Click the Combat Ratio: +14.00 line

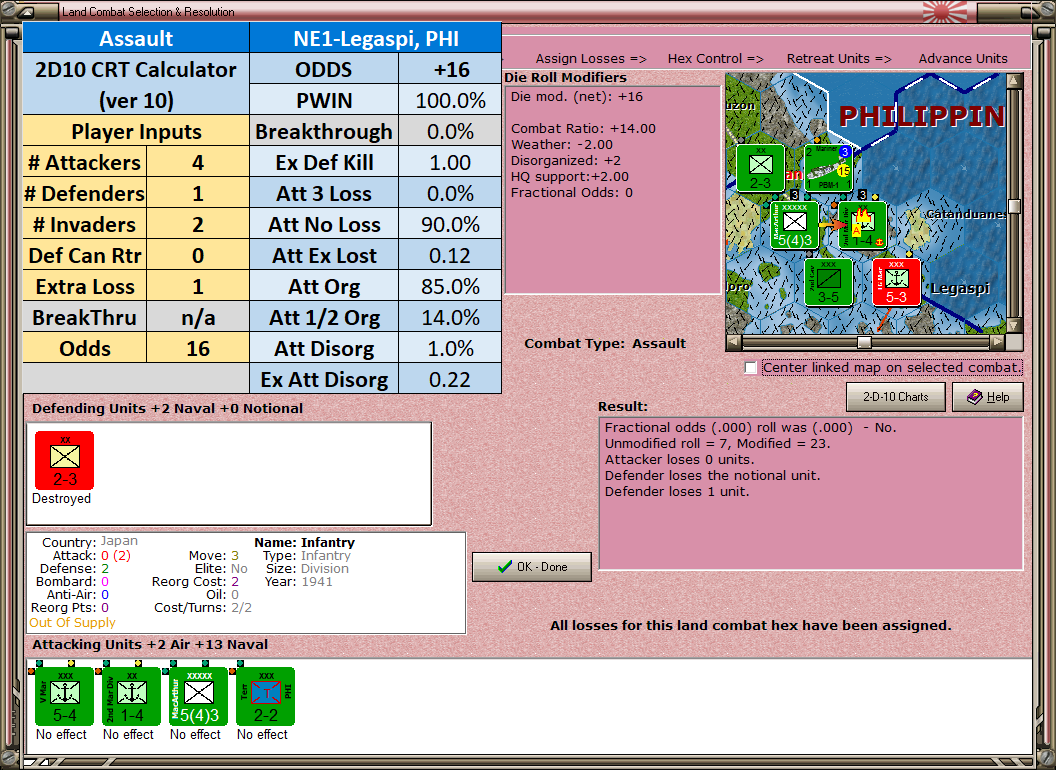point(583,129)
